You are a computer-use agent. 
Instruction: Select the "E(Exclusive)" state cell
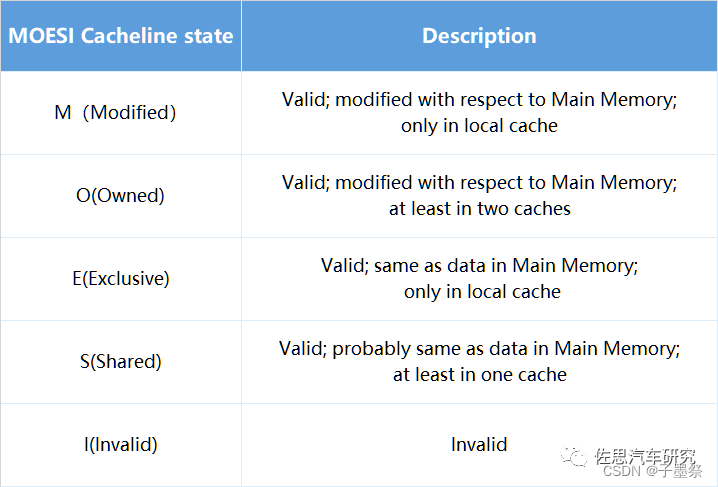(120, 278)
